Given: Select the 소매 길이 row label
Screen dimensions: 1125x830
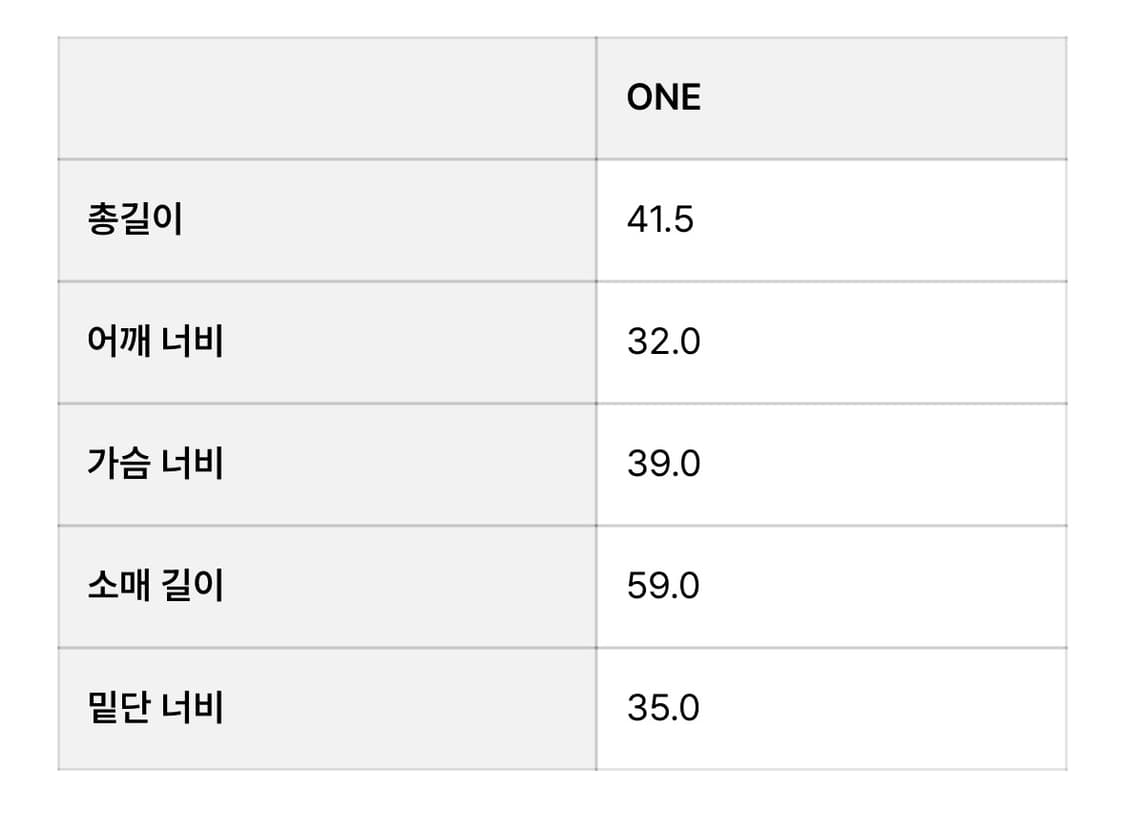Looking at the screenshot, I should tap(155, 586).
